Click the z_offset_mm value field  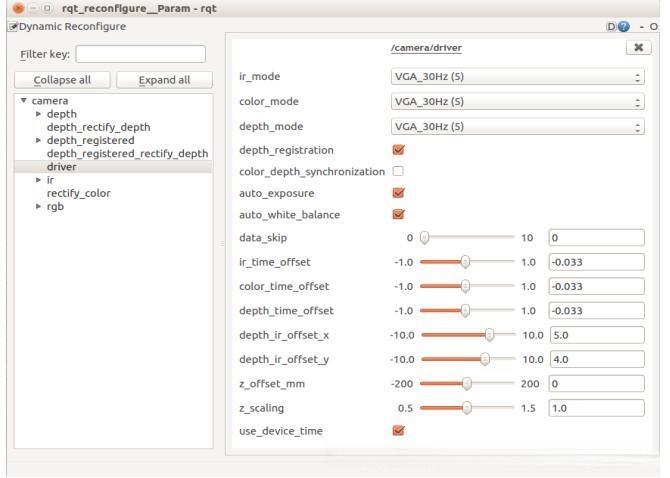point(597,384)
